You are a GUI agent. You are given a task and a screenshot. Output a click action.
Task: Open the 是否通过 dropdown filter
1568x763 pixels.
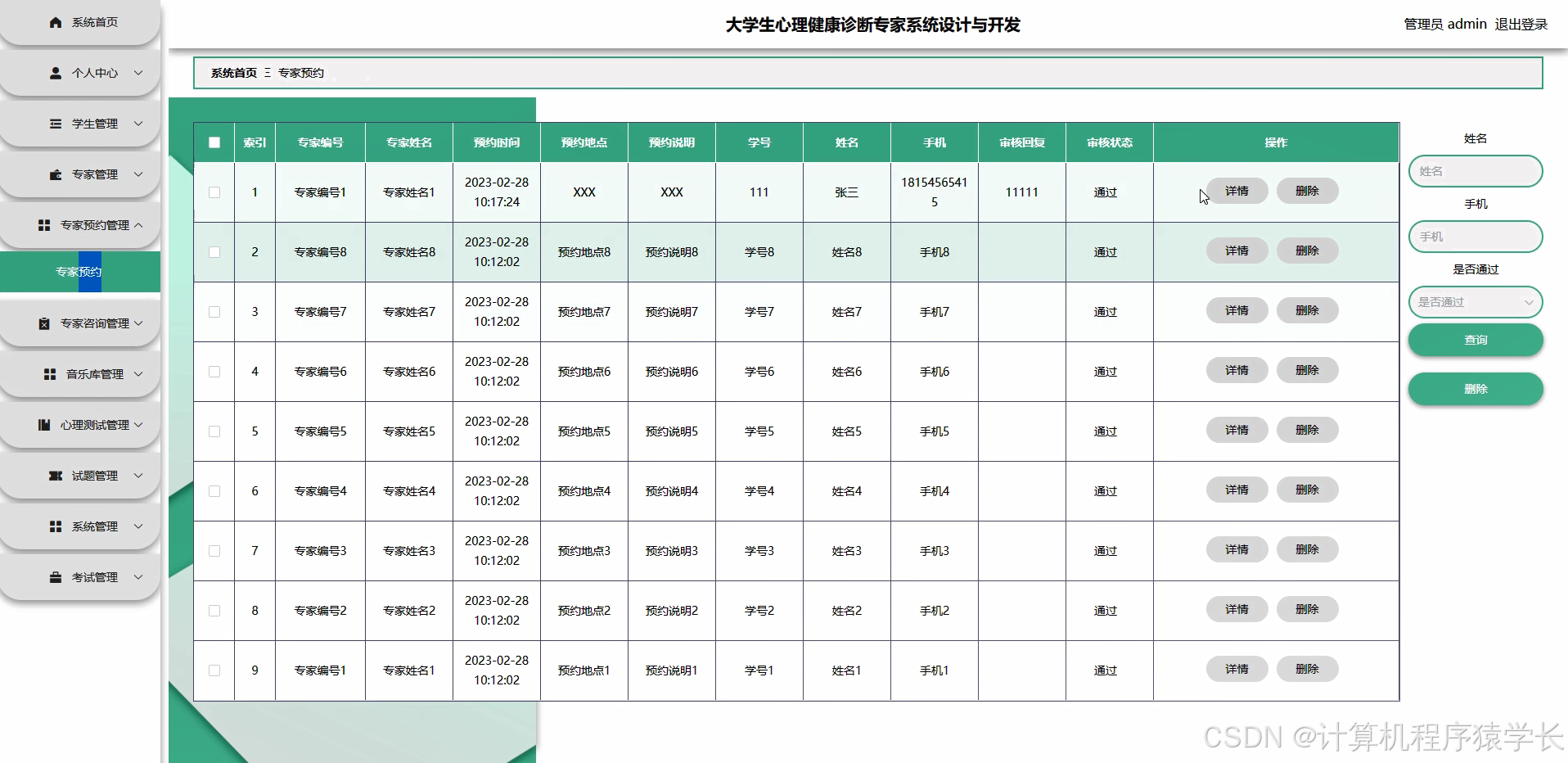click(x=1476, y=302)
